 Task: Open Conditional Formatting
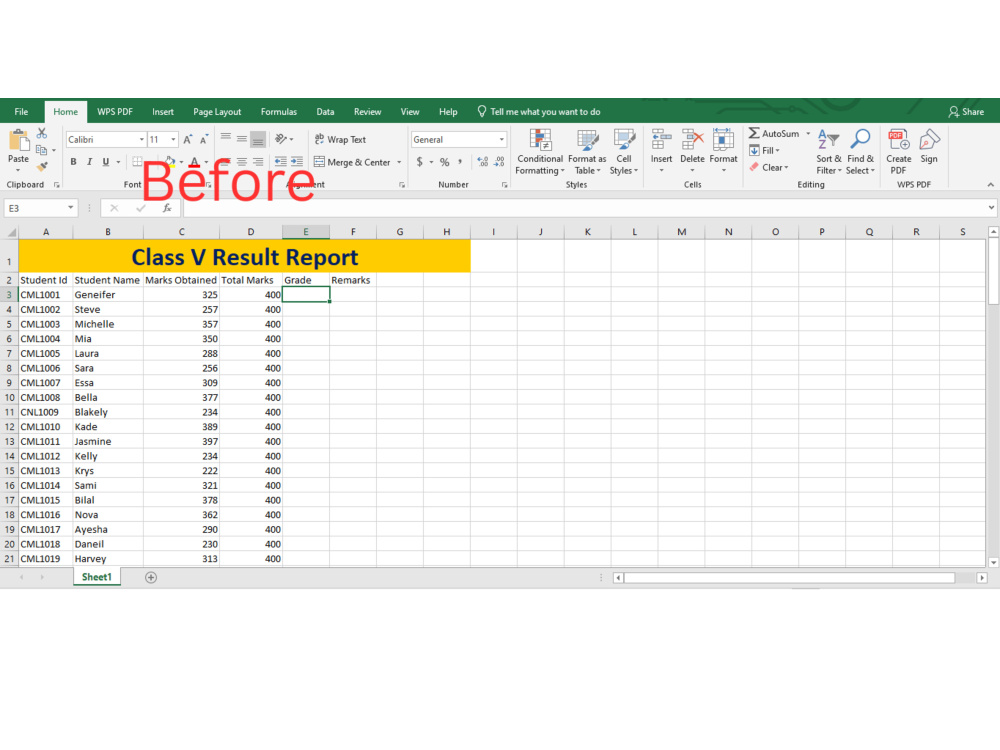[x=540, y=152]
